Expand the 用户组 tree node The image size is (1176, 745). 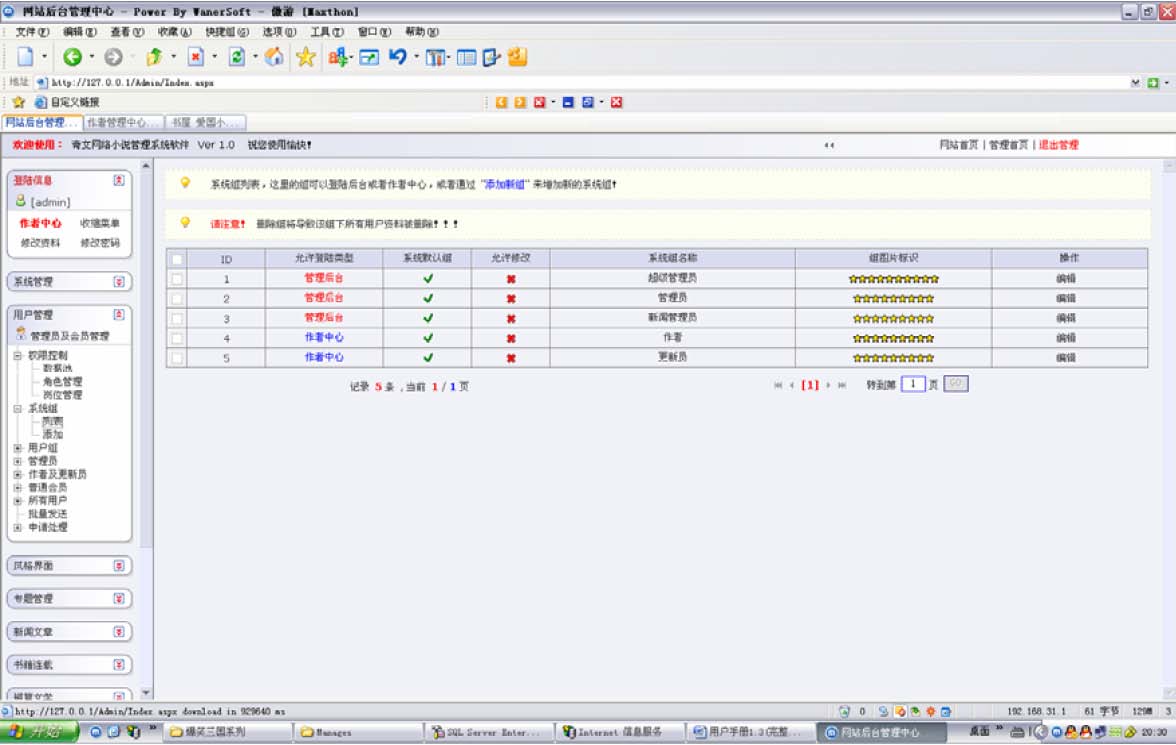(17, 448)
